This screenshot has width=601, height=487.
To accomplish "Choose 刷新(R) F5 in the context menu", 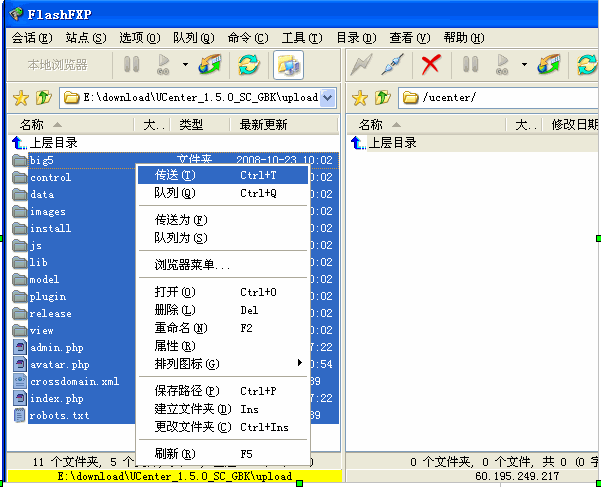I will [x=223, y=454].
